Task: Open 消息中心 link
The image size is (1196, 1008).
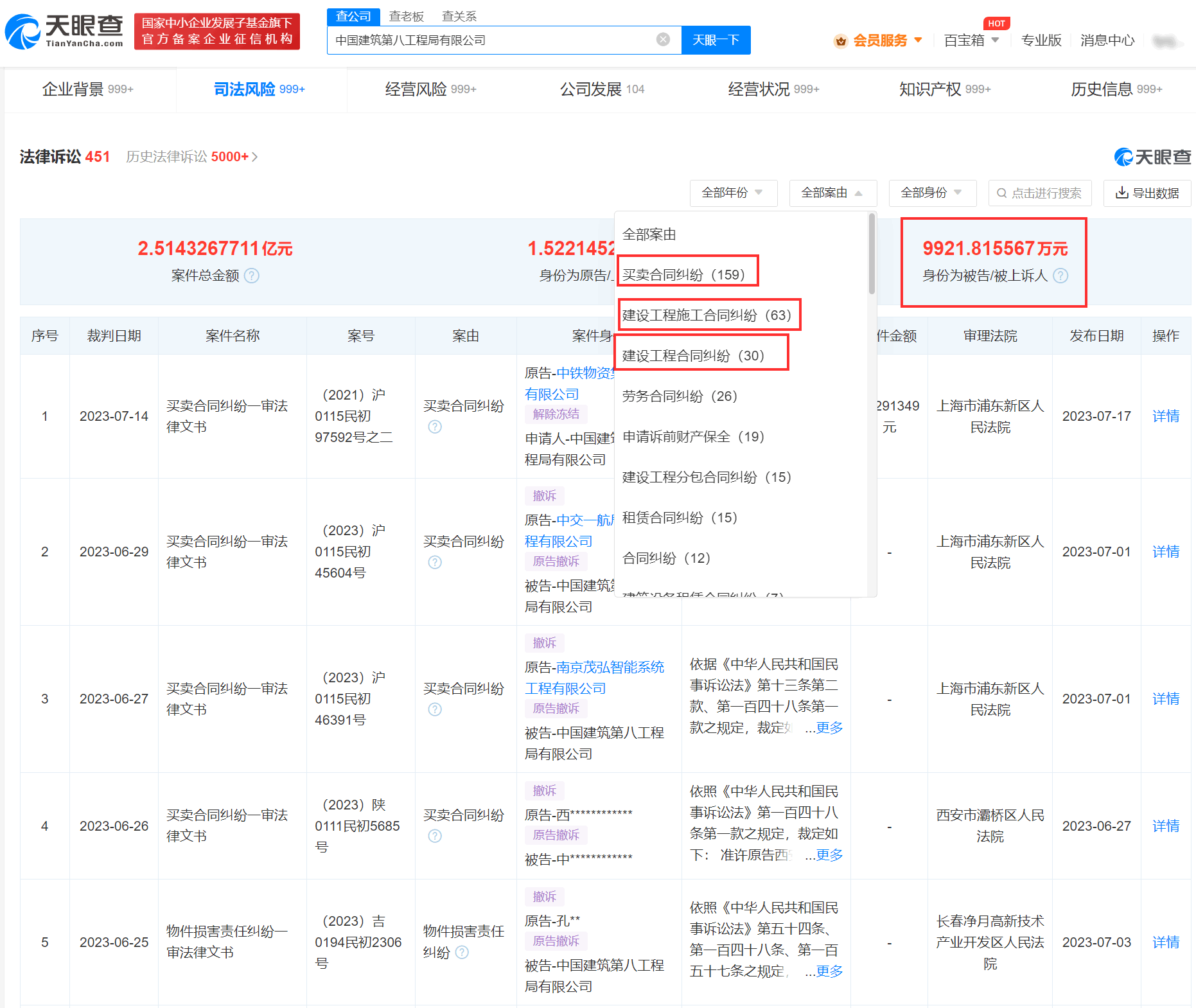Action: click(1107, 40)
